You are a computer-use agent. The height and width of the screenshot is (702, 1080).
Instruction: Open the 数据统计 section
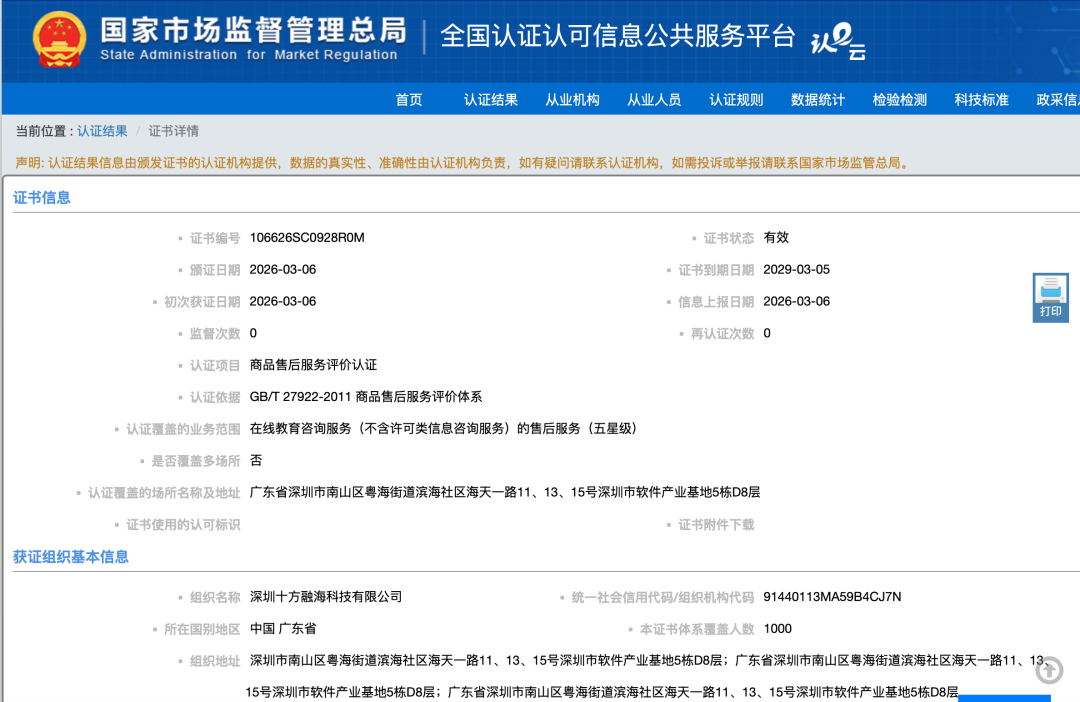(817, 99)
